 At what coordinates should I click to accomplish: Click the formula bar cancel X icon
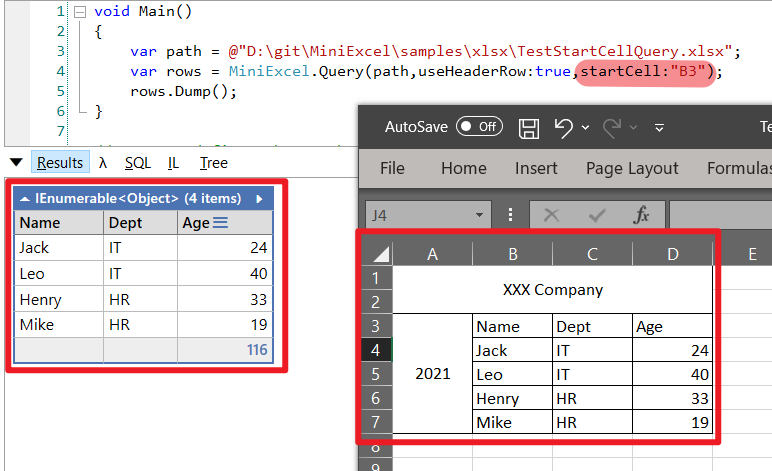click(551, 215)
